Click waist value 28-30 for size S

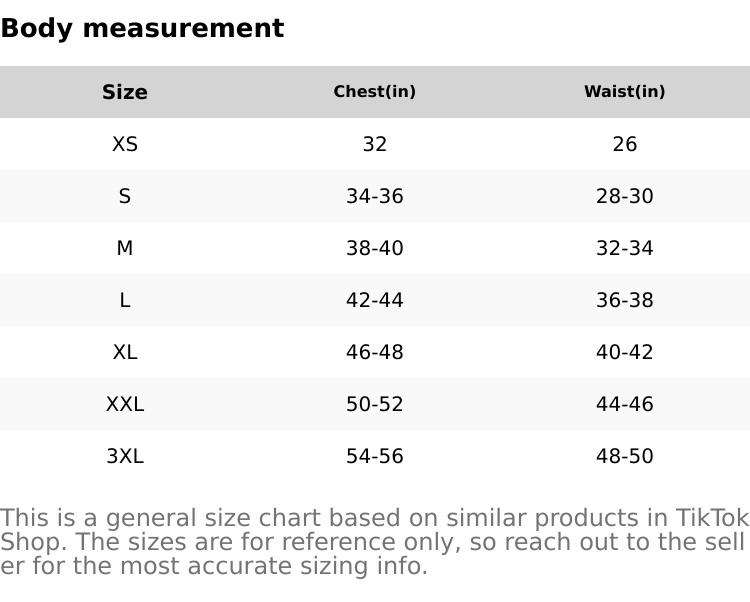(x=624, y=196)
